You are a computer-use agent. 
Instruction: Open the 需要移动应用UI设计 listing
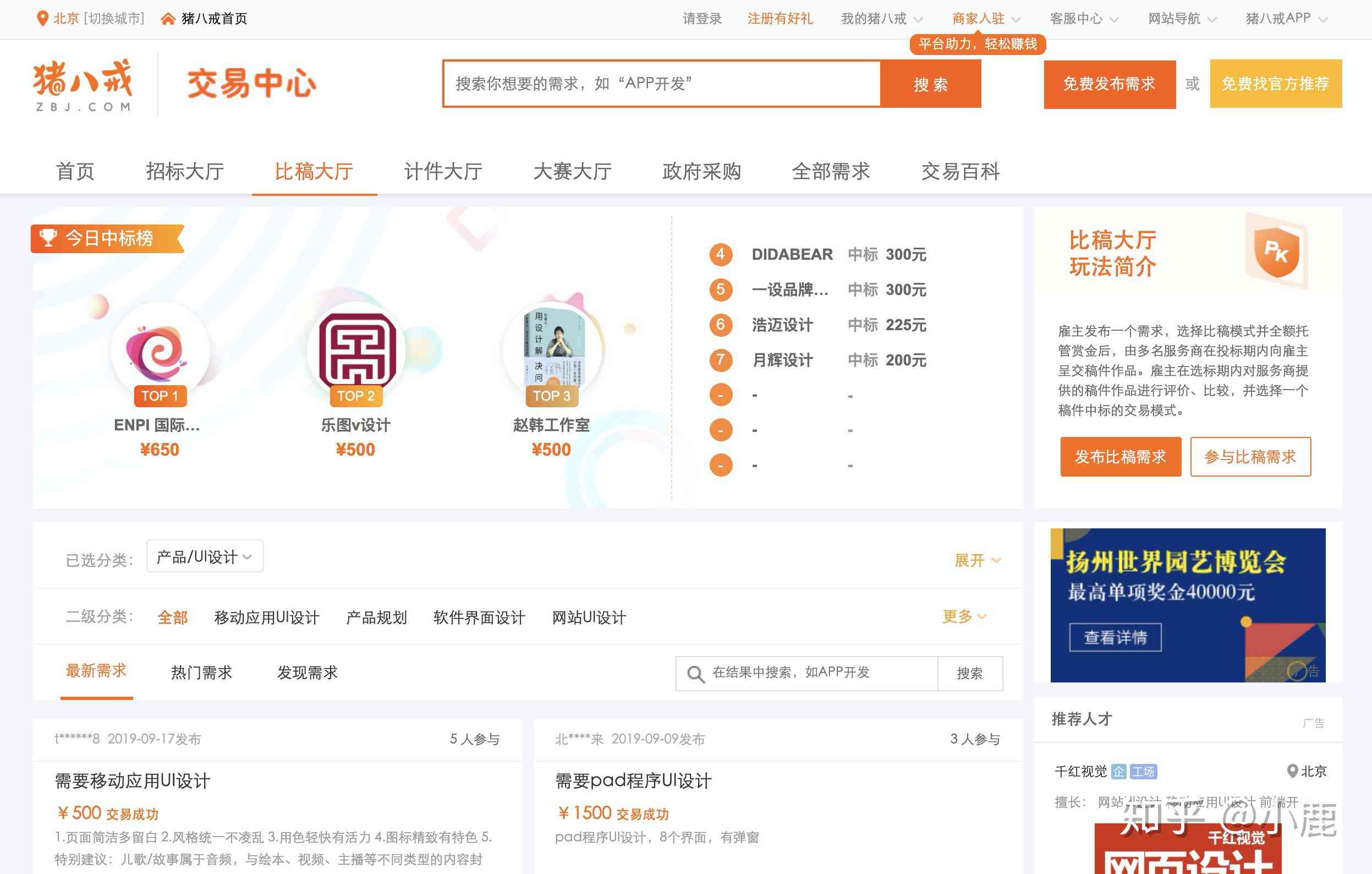pyautogui.click(x=133, y=780)
